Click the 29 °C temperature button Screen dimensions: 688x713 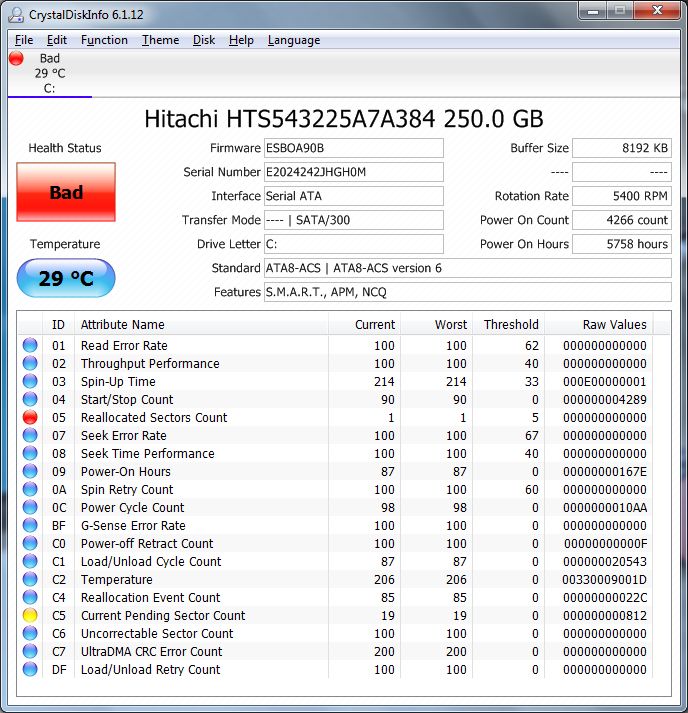(66, 278)
